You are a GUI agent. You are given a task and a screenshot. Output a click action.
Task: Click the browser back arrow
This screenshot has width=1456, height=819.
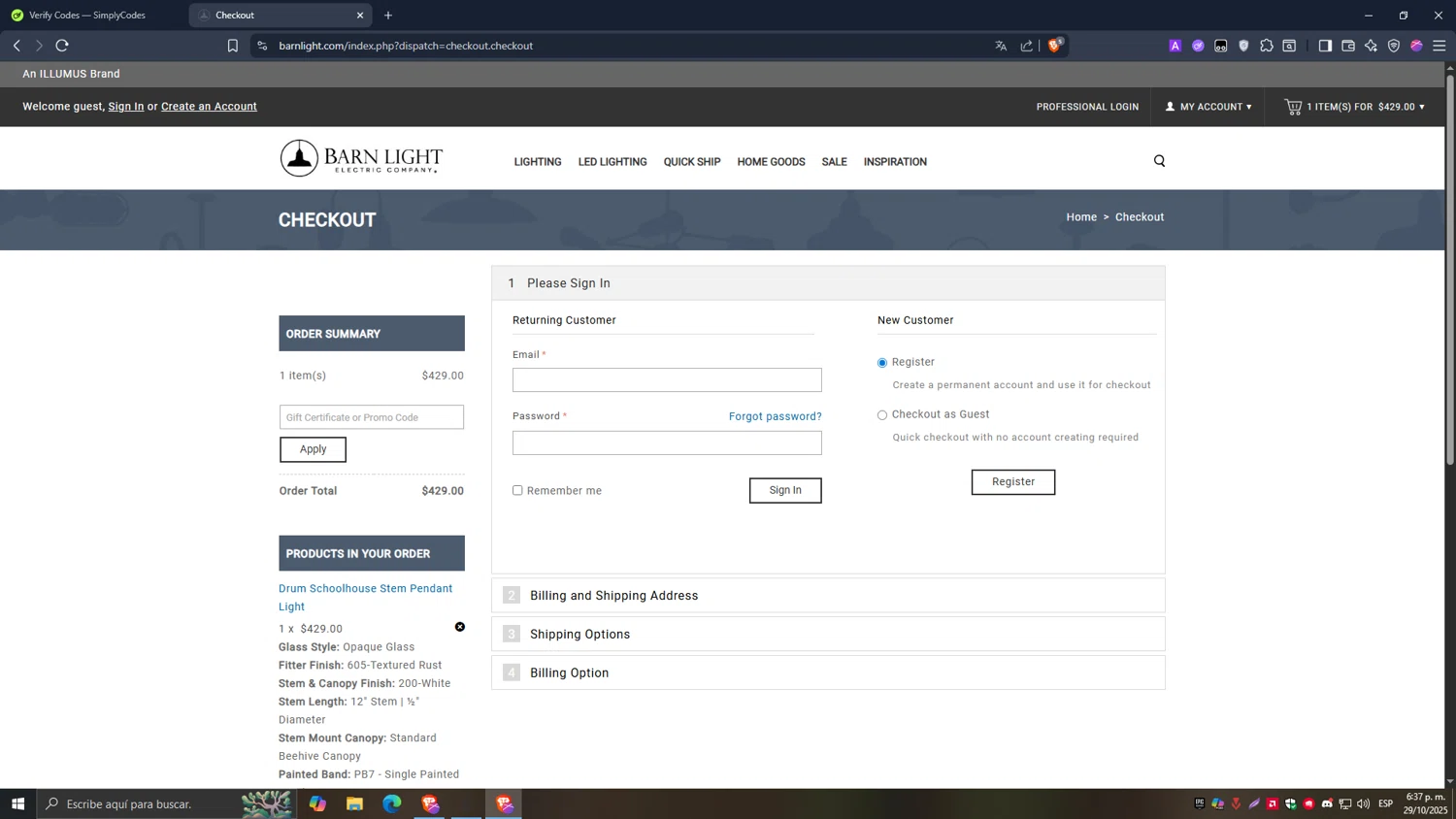17,46
